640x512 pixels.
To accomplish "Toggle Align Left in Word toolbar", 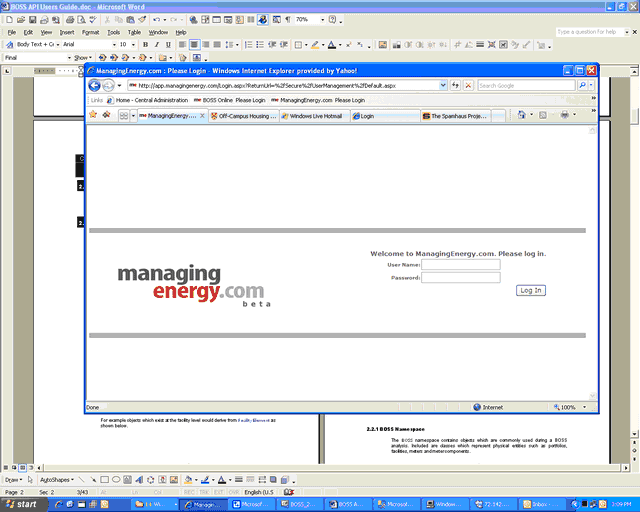I will pos(182,45).
